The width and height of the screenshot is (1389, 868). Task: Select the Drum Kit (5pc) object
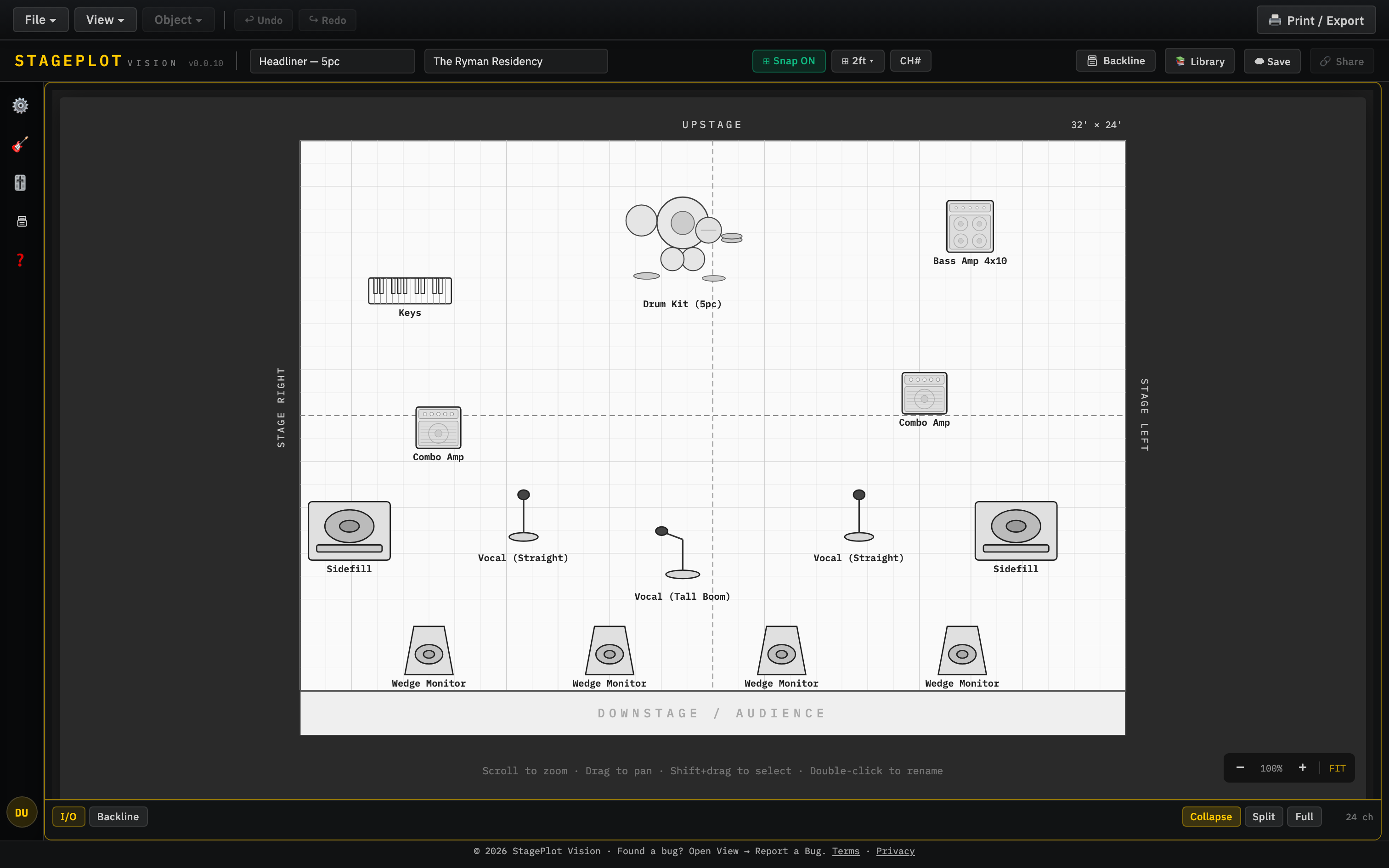click(x=683, y=240)
